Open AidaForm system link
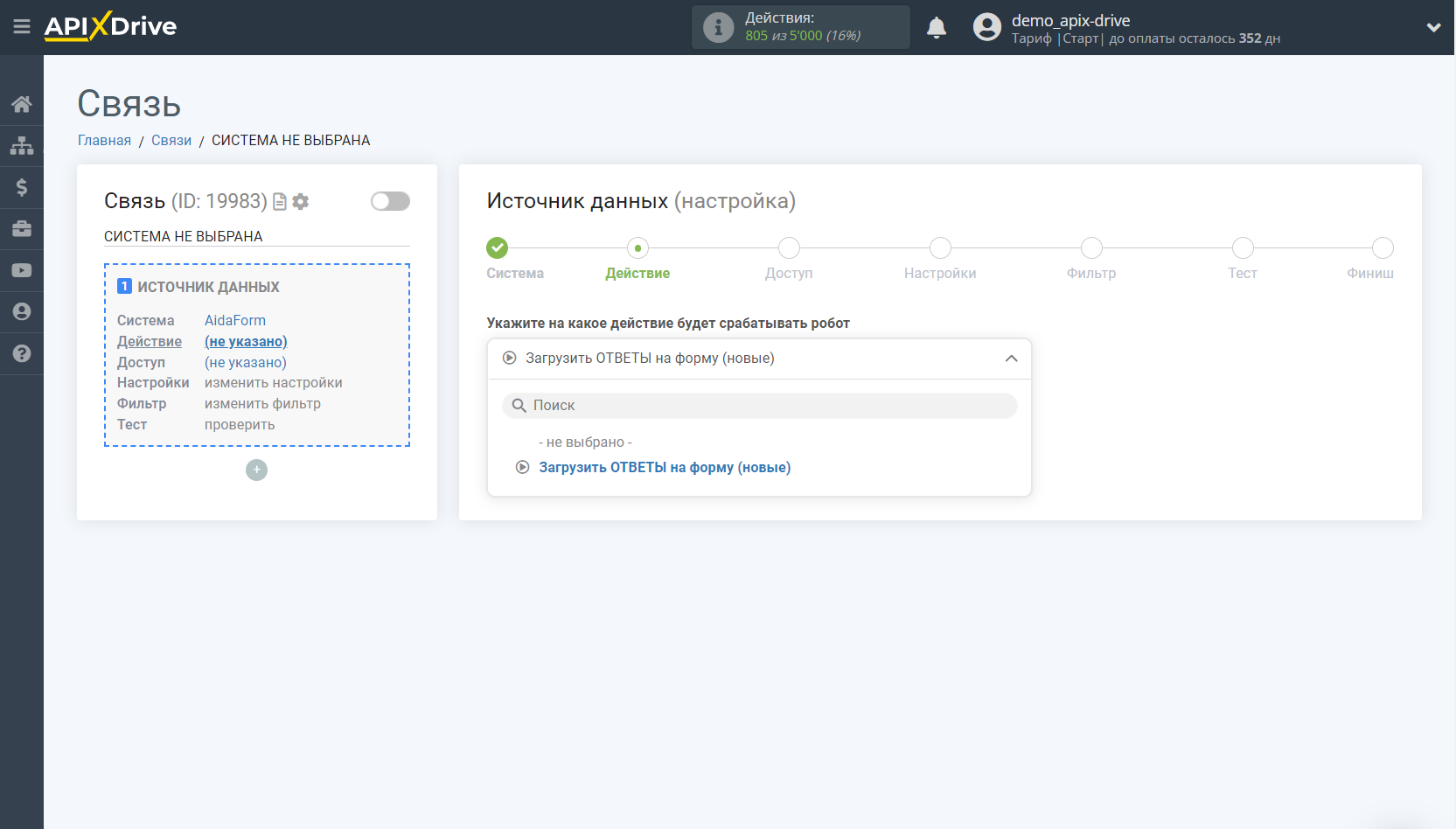Image resolution: width=1456 pixels, height=829 pixels. pyautogui.click(x=235, y=320)
